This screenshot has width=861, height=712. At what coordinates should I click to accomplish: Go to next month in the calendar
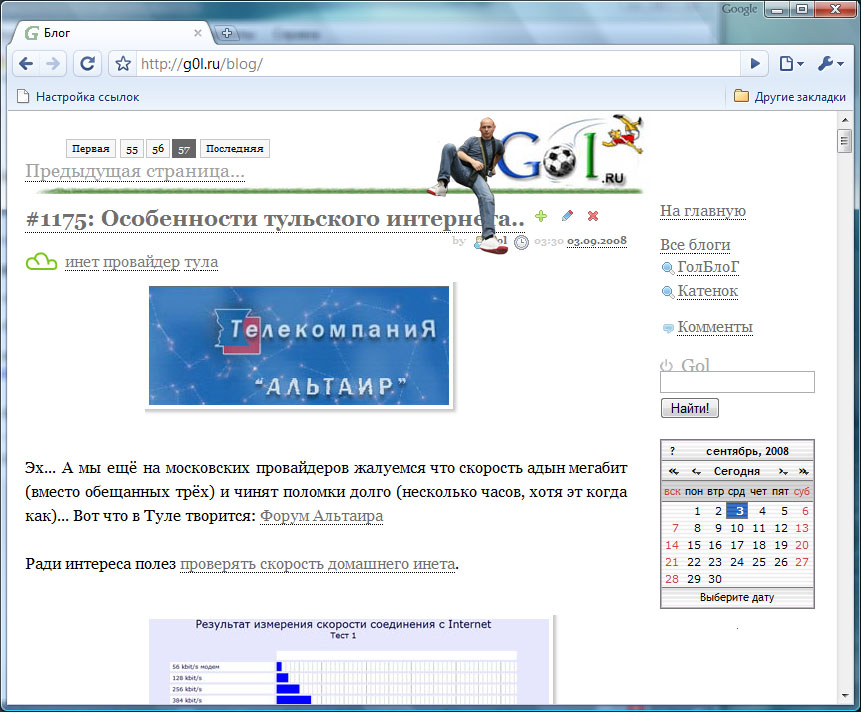point(783,471)
